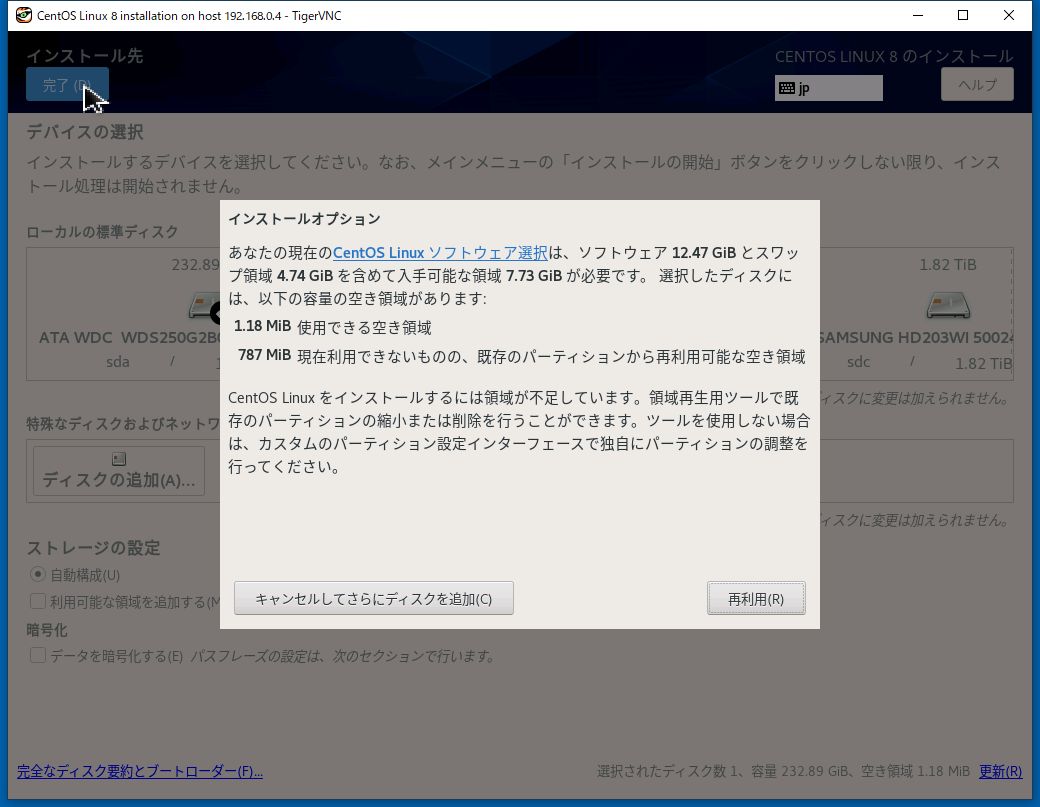Screen dimensions: 1040x807
Task: Click the TigerVNC window title bar icon
Action: (x=23, y=15)
